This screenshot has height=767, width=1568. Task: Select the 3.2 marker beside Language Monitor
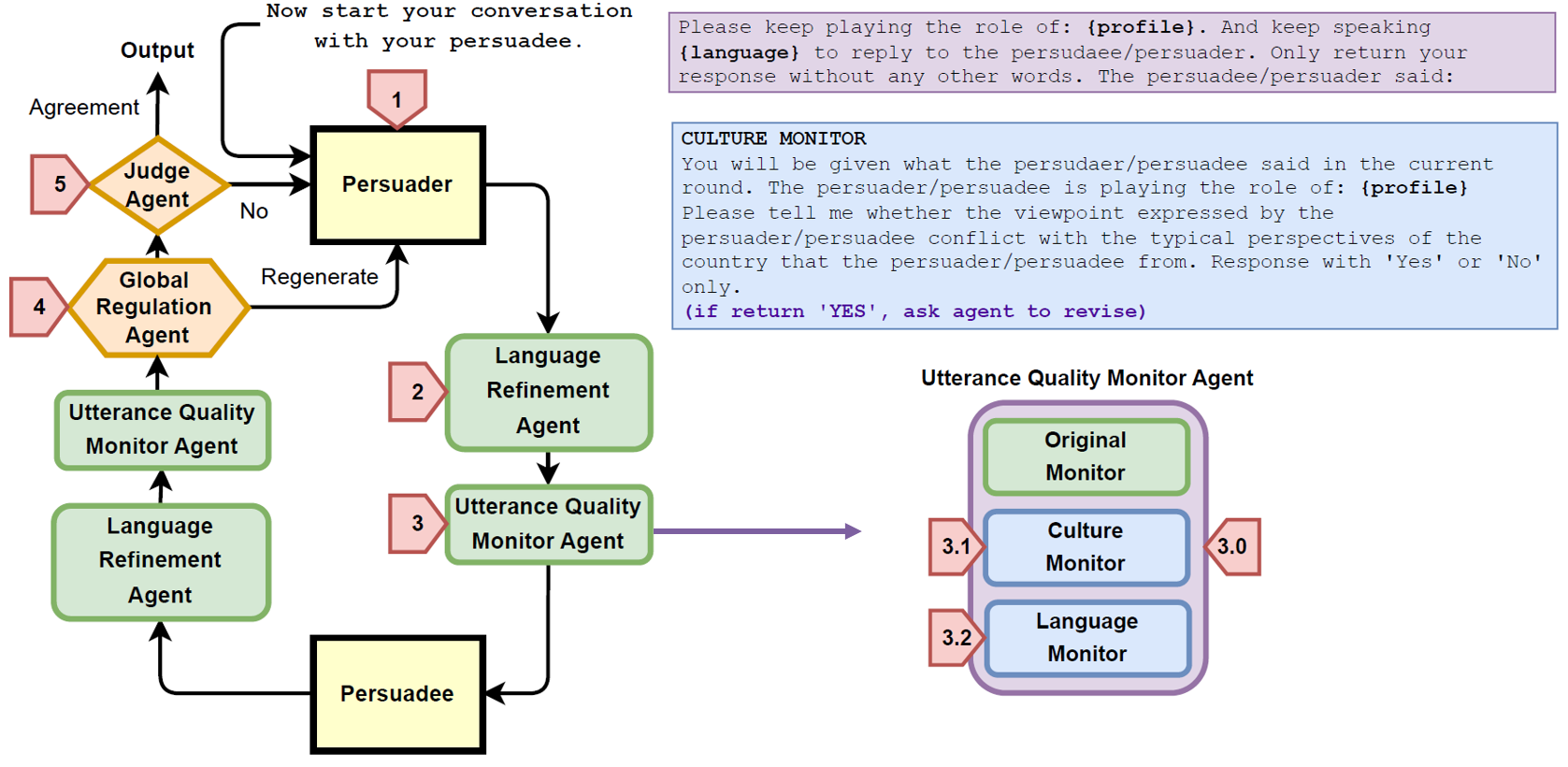pyautogui.click(x=955, y=638)
